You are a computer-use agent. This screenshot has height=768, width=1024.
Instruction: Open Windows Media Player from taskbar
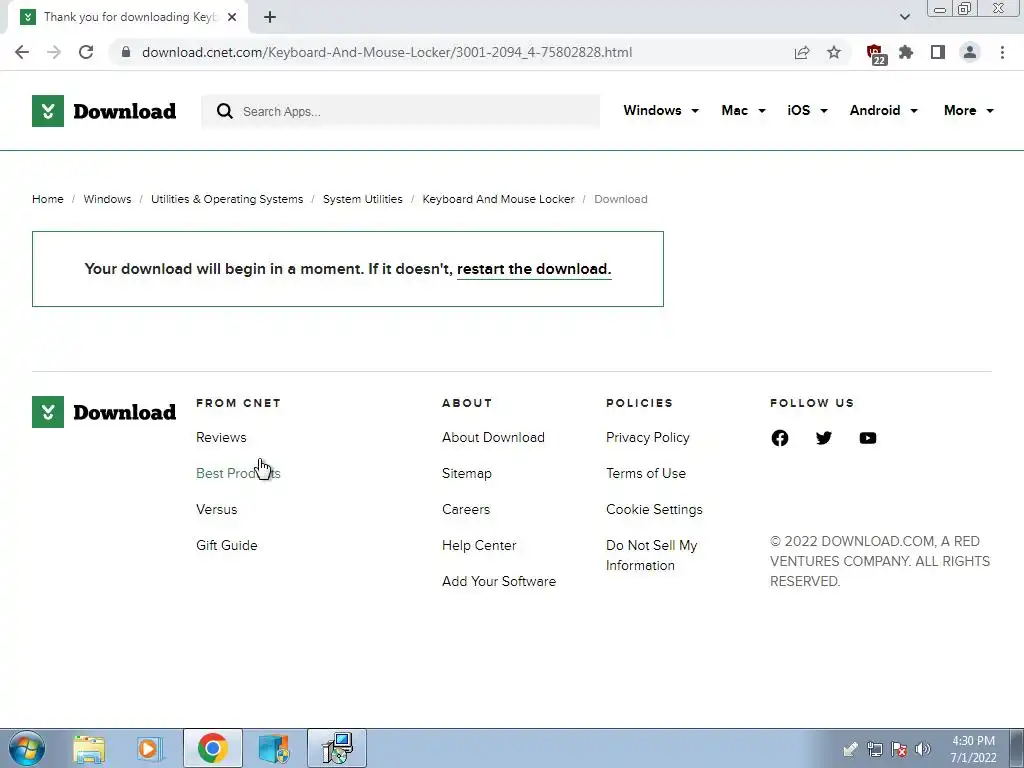click(x=150, y=749)
